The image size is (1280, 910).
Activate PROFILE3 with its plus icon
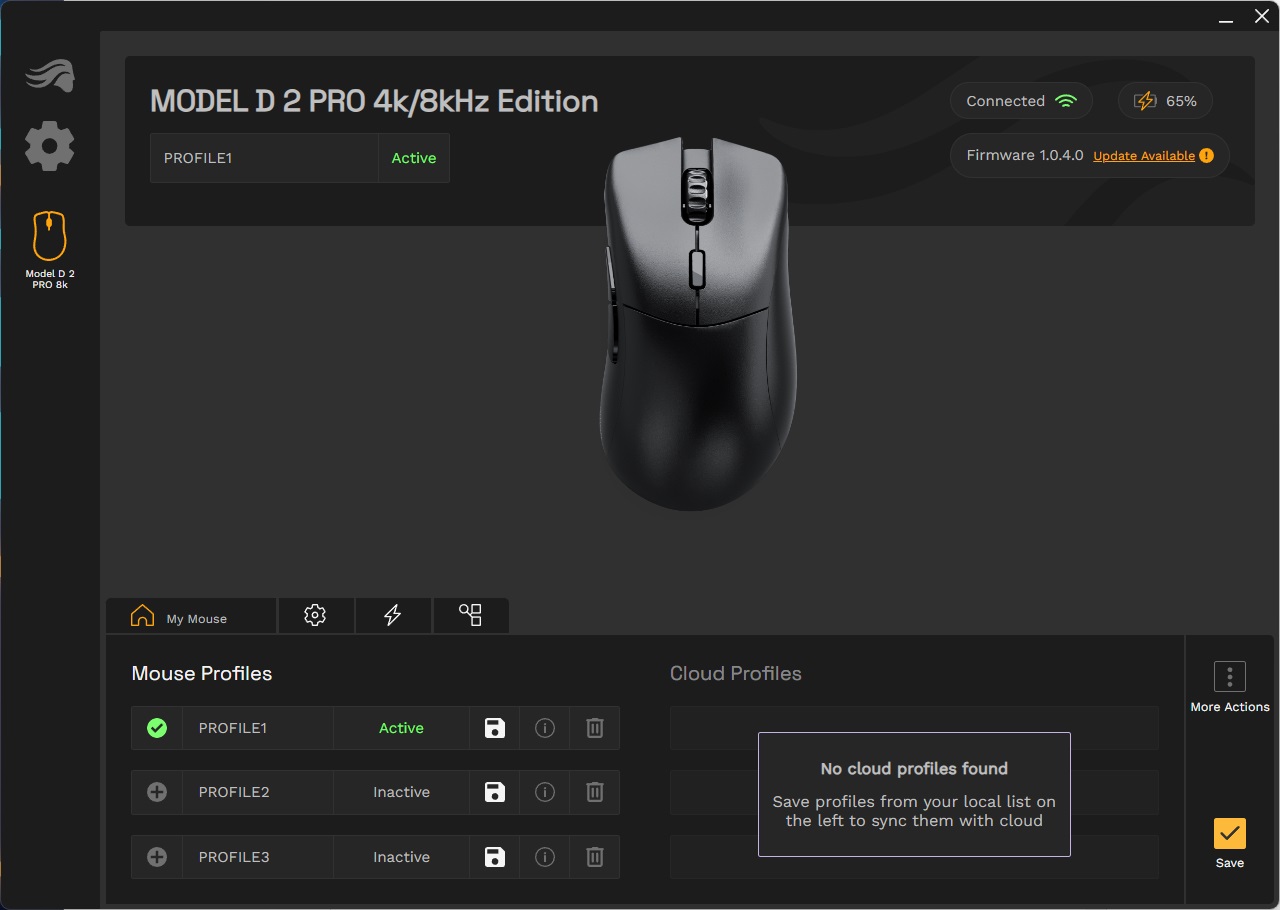tap(157, 857)
